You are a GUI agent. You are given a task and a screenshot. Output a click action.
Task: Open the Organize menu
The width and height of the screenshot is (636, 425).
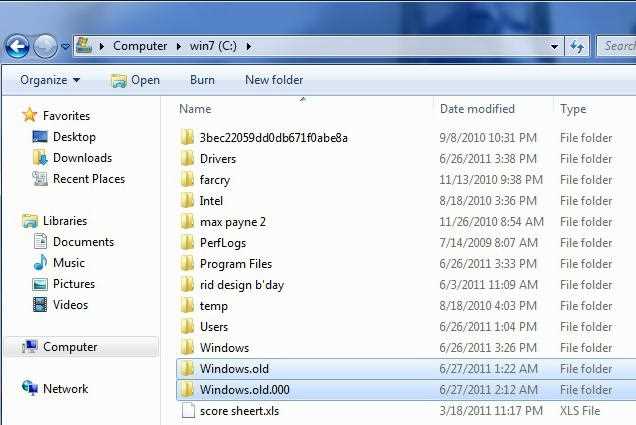pyautogui.click(x=50, y=80)
